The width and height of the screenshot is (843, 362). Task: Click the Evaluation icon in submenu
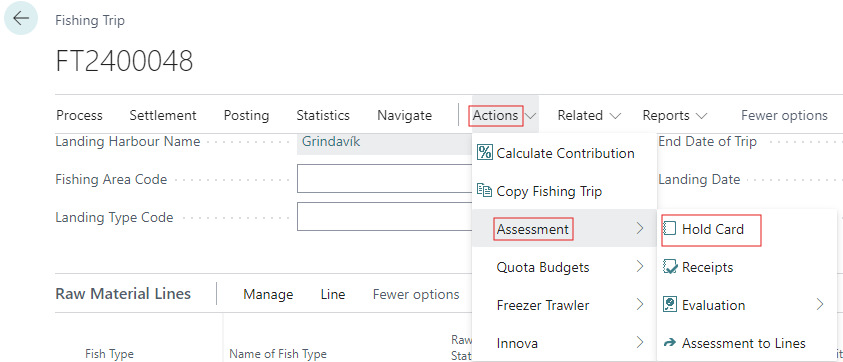[x=669, y=305]
